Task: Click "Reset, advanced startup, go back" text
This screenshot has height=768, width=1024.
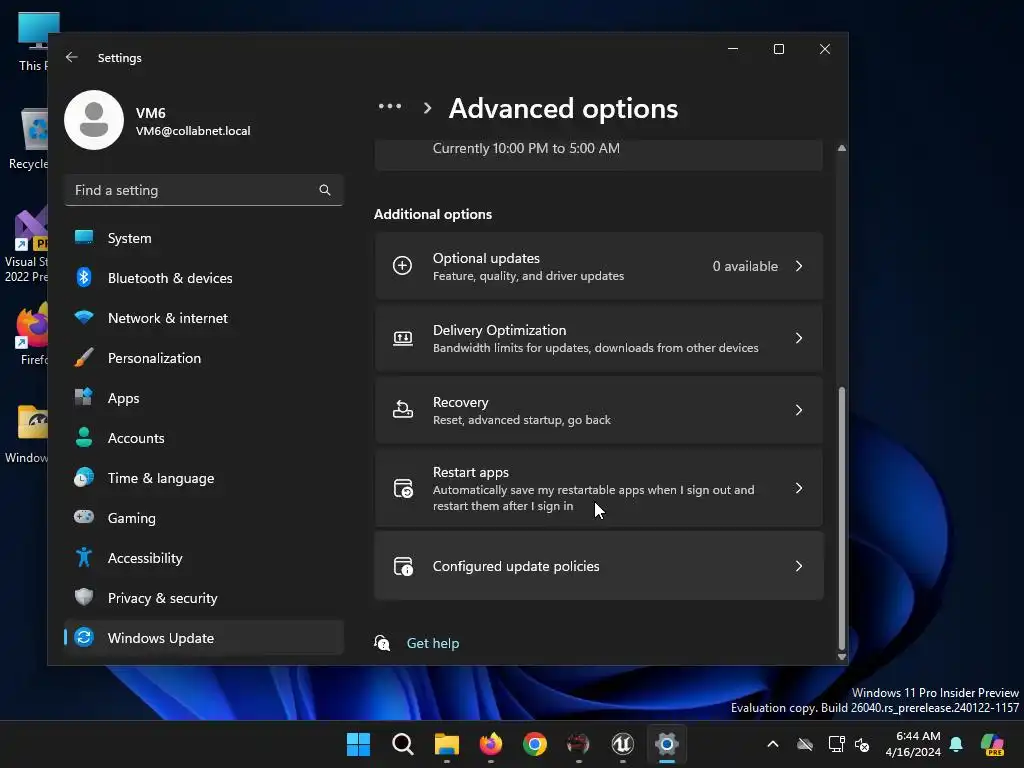Action: (521, 420)
